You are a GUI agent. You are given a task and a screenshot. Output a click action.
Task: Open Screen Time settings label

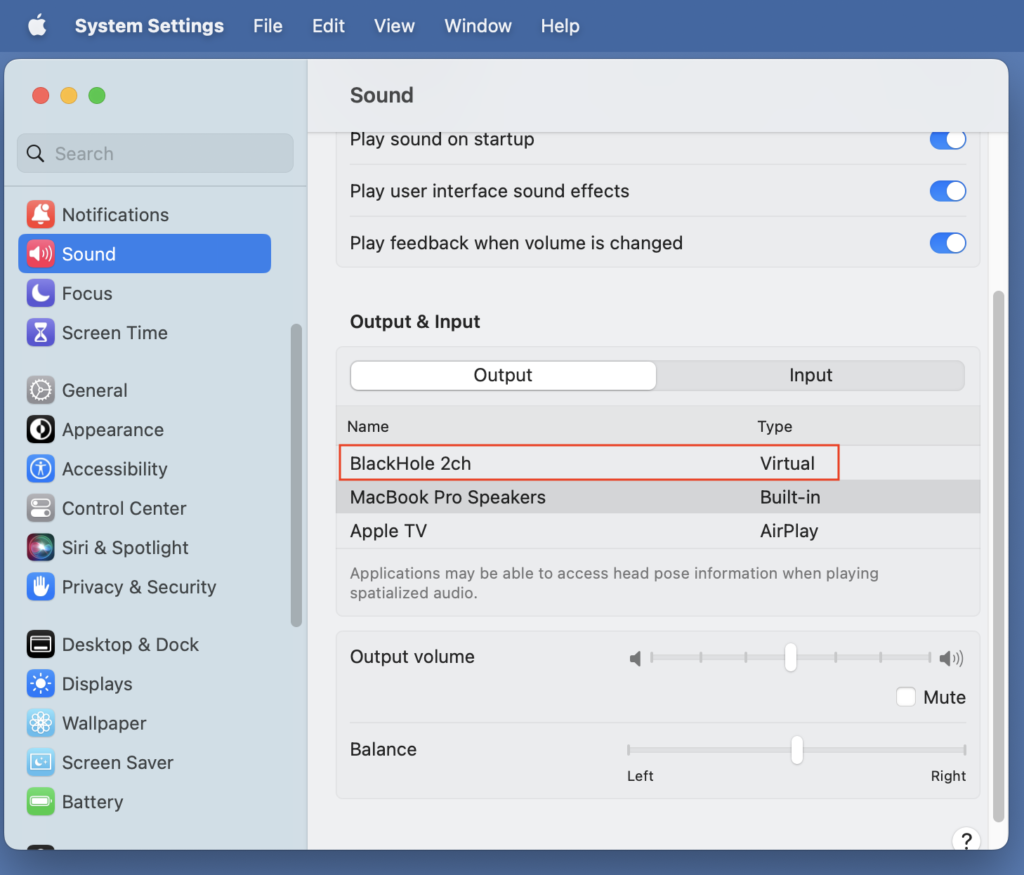point(115,332)
